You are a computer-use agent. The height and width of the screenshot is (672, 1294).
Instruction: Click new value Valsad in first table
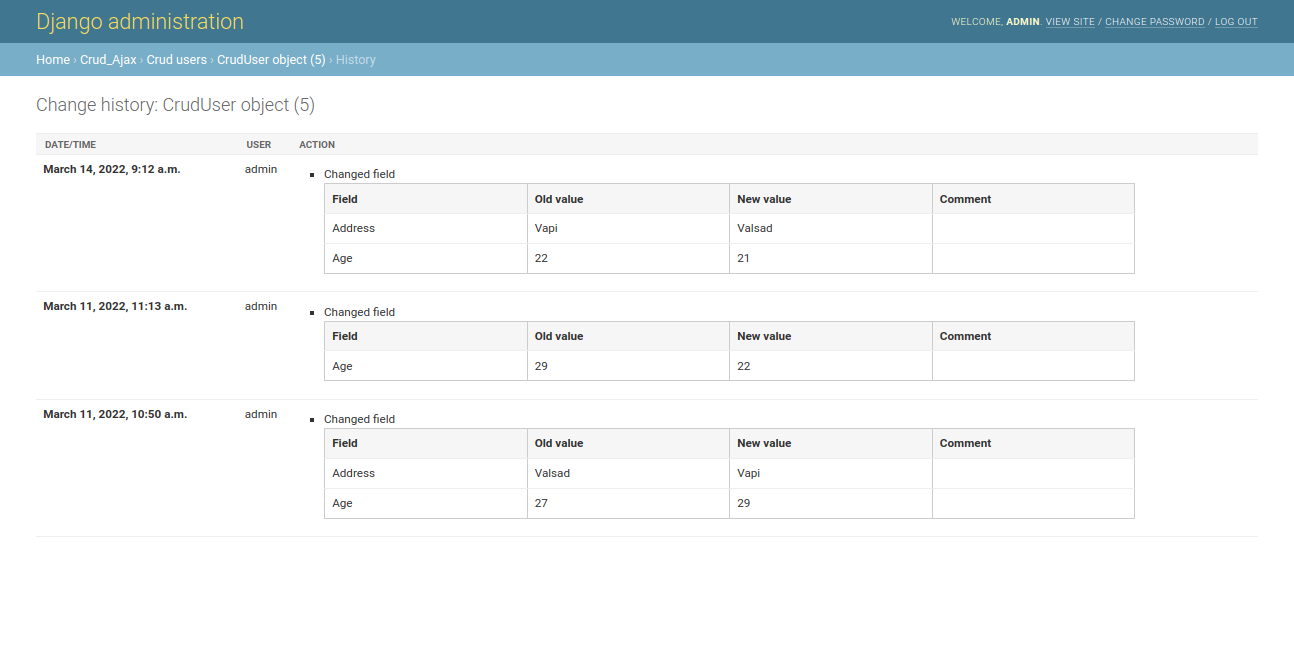(x=755, y=228)
